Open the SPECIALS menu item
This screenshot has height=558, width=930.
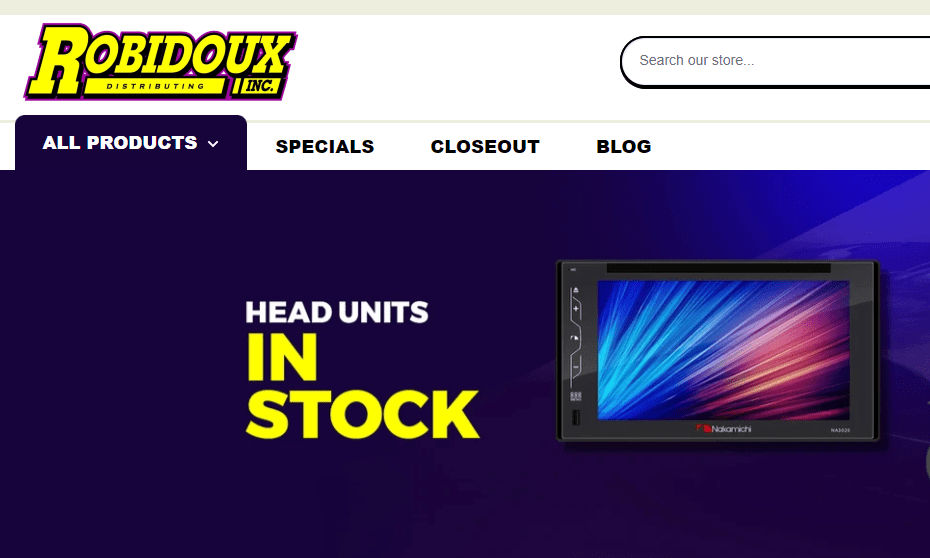pyautogui.click(x=325, y=146)
